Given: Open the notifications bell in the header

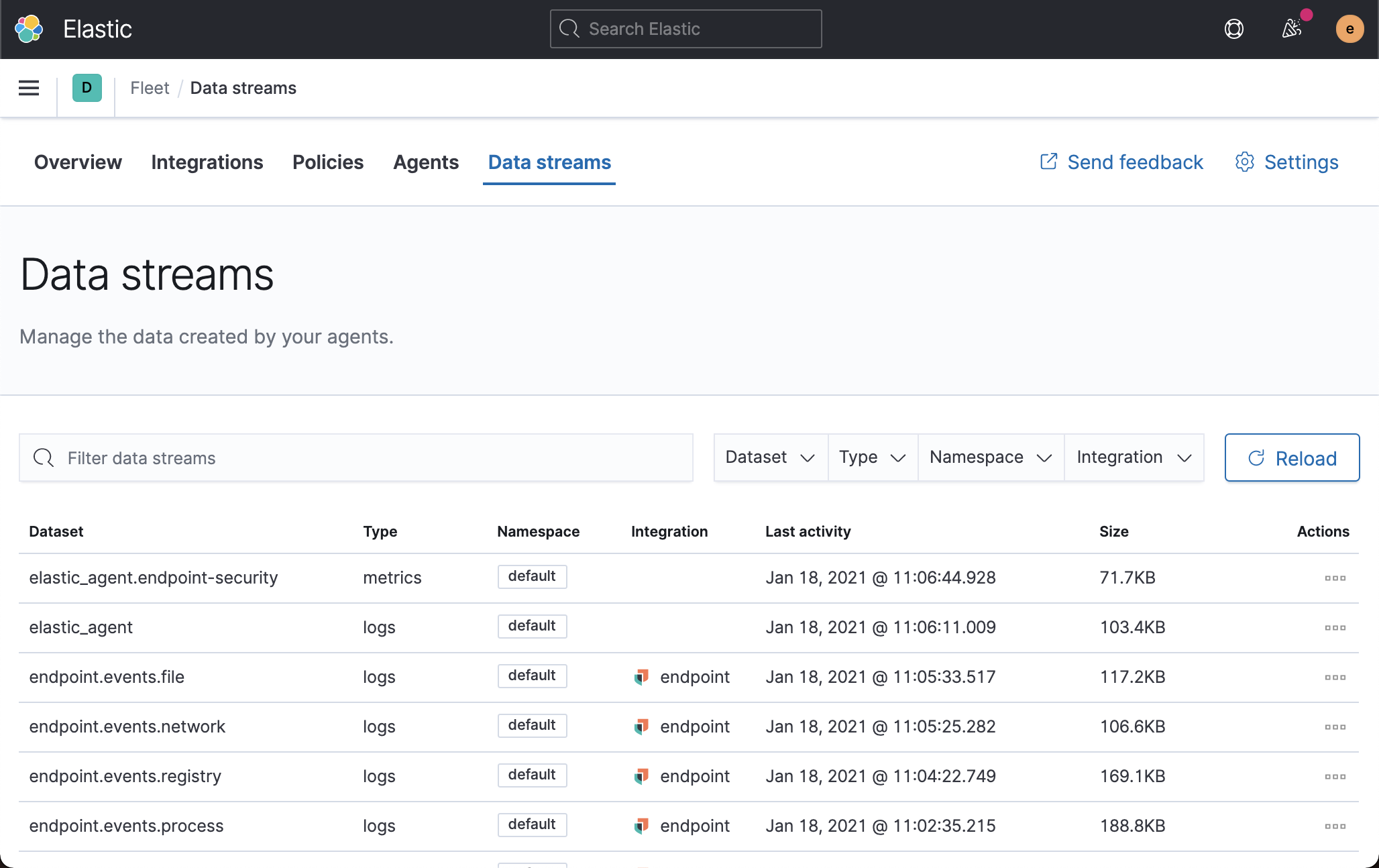Looking at the screenshot, I should click(1292, 29).
